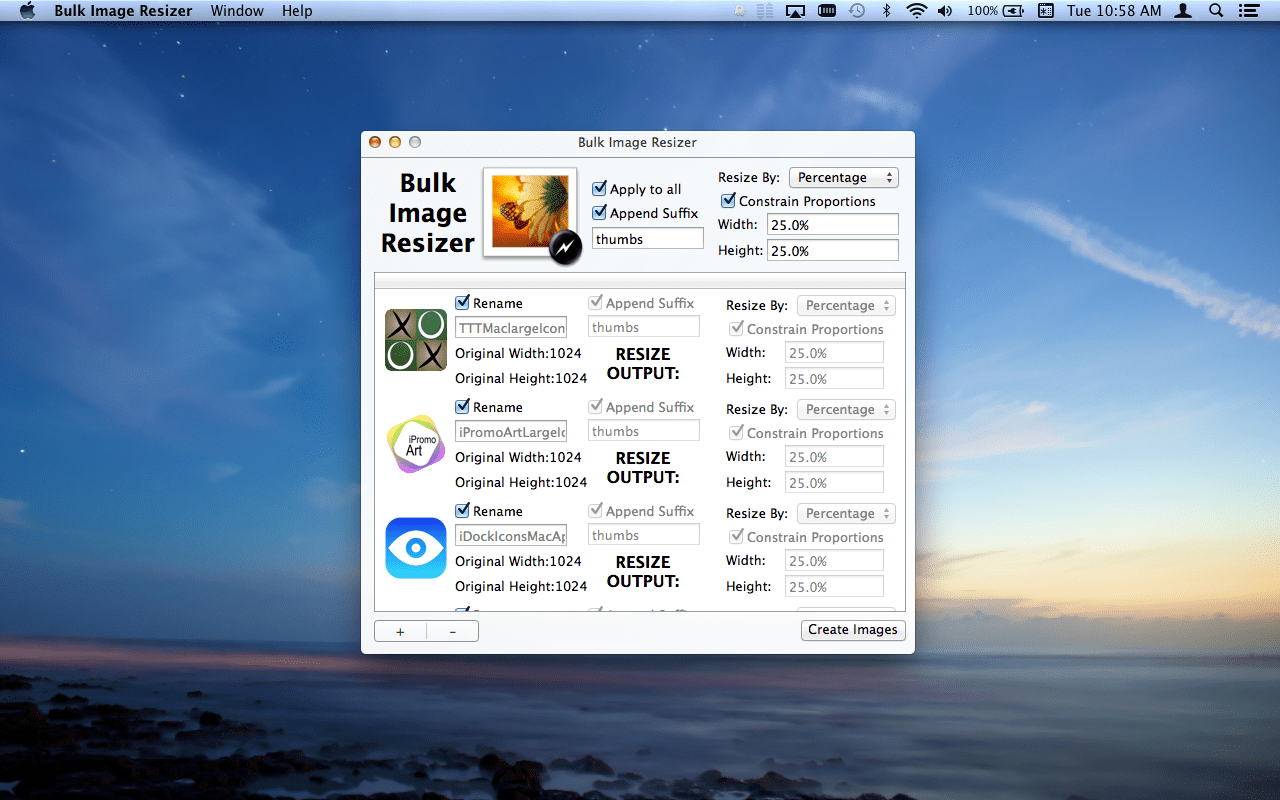Select the blue eye iDockIconsMac image icon

click(415, 547)
